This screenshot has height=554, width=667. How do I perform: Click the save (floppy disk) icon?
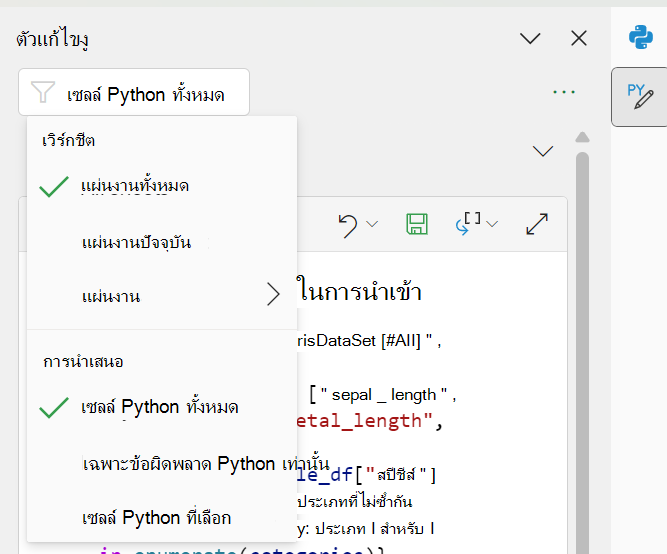tap(417, 224)
